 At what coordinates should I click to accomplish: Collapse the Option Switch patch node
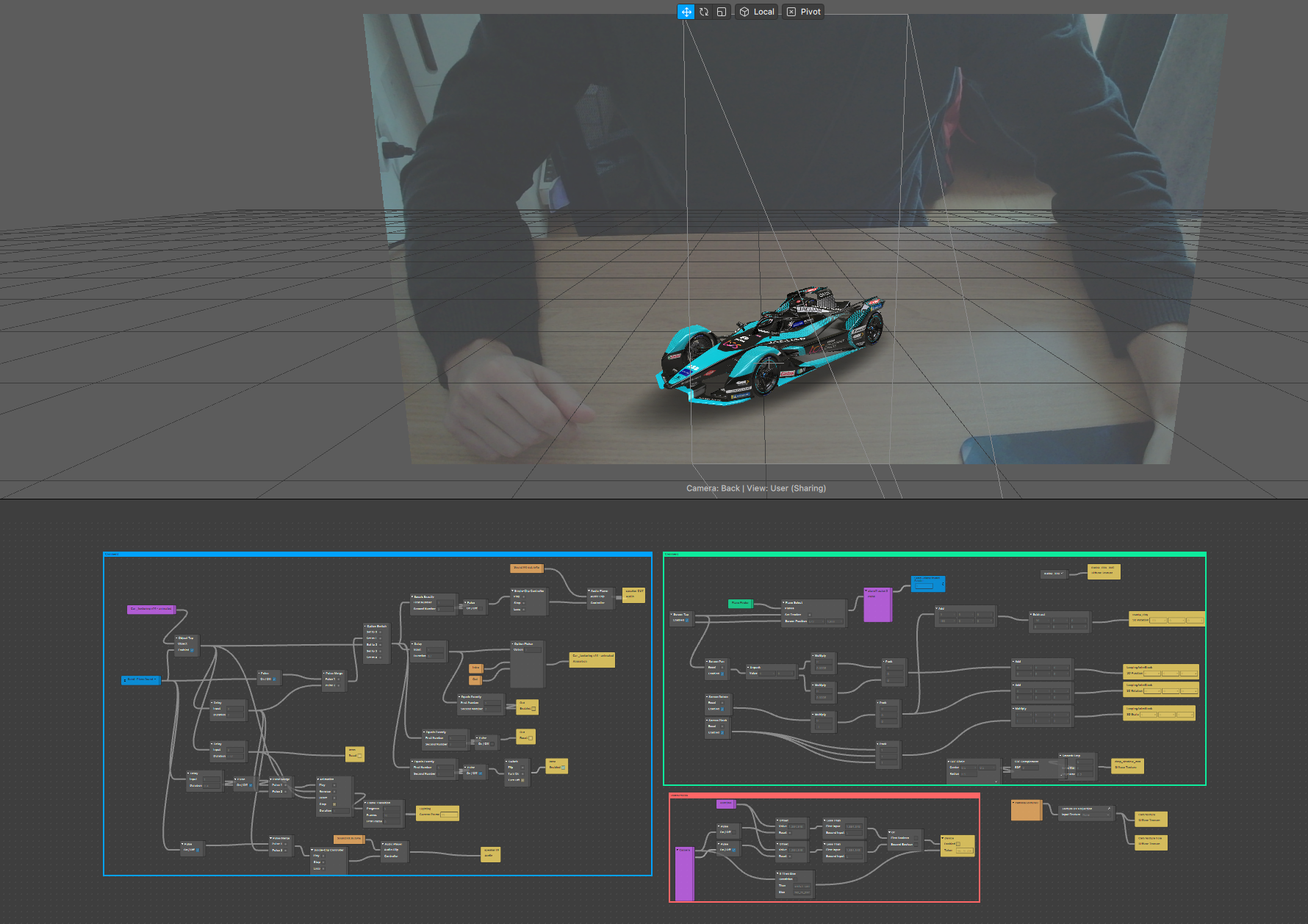[364, 626]
